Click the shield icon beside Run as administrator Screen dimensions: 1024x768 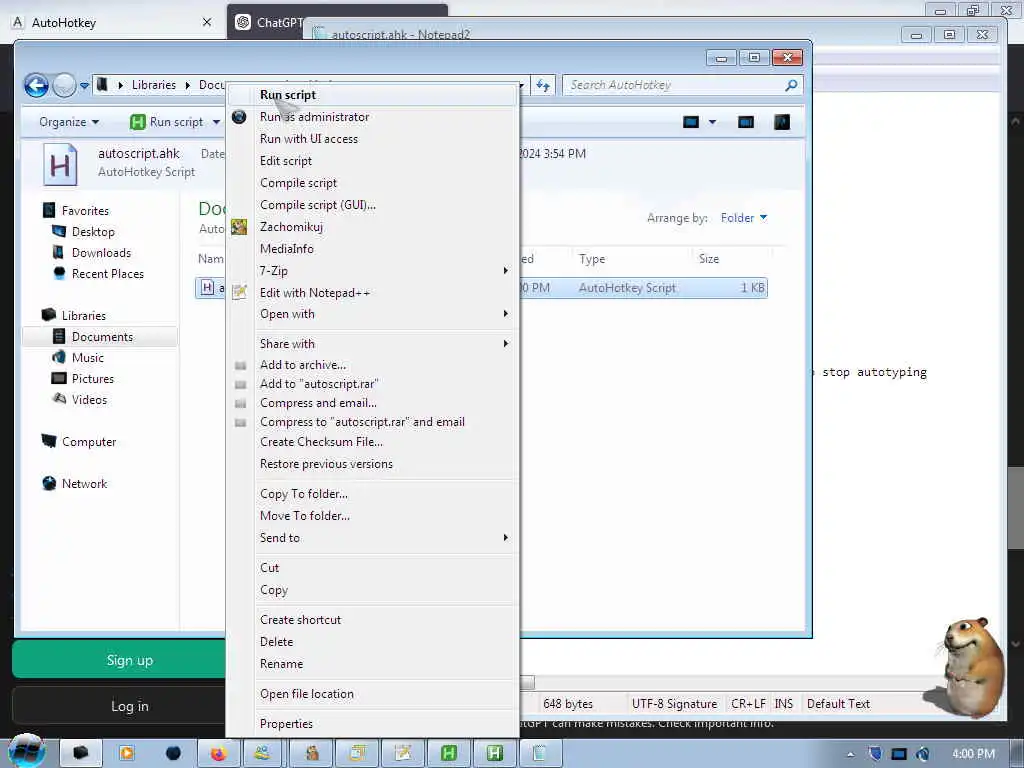point(239,117)
